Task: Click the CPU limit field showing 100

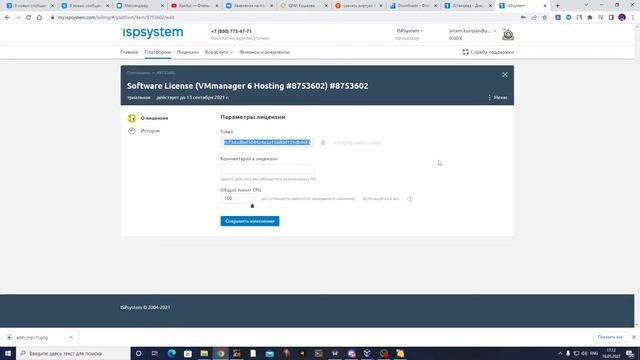Action: pos(237,198)
